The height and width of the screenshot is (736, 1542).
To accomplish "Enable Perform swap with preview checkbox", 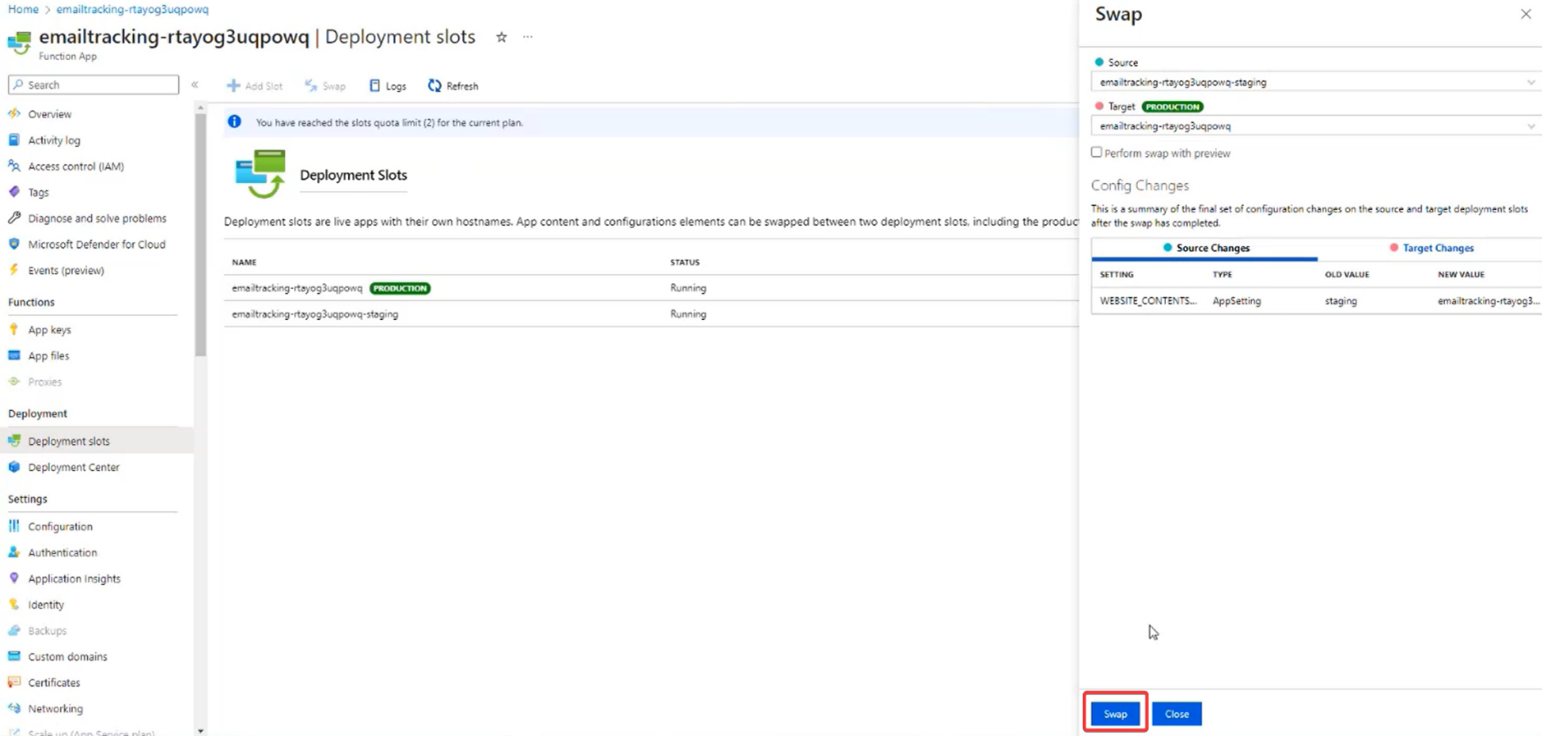I will point(1097,152).
